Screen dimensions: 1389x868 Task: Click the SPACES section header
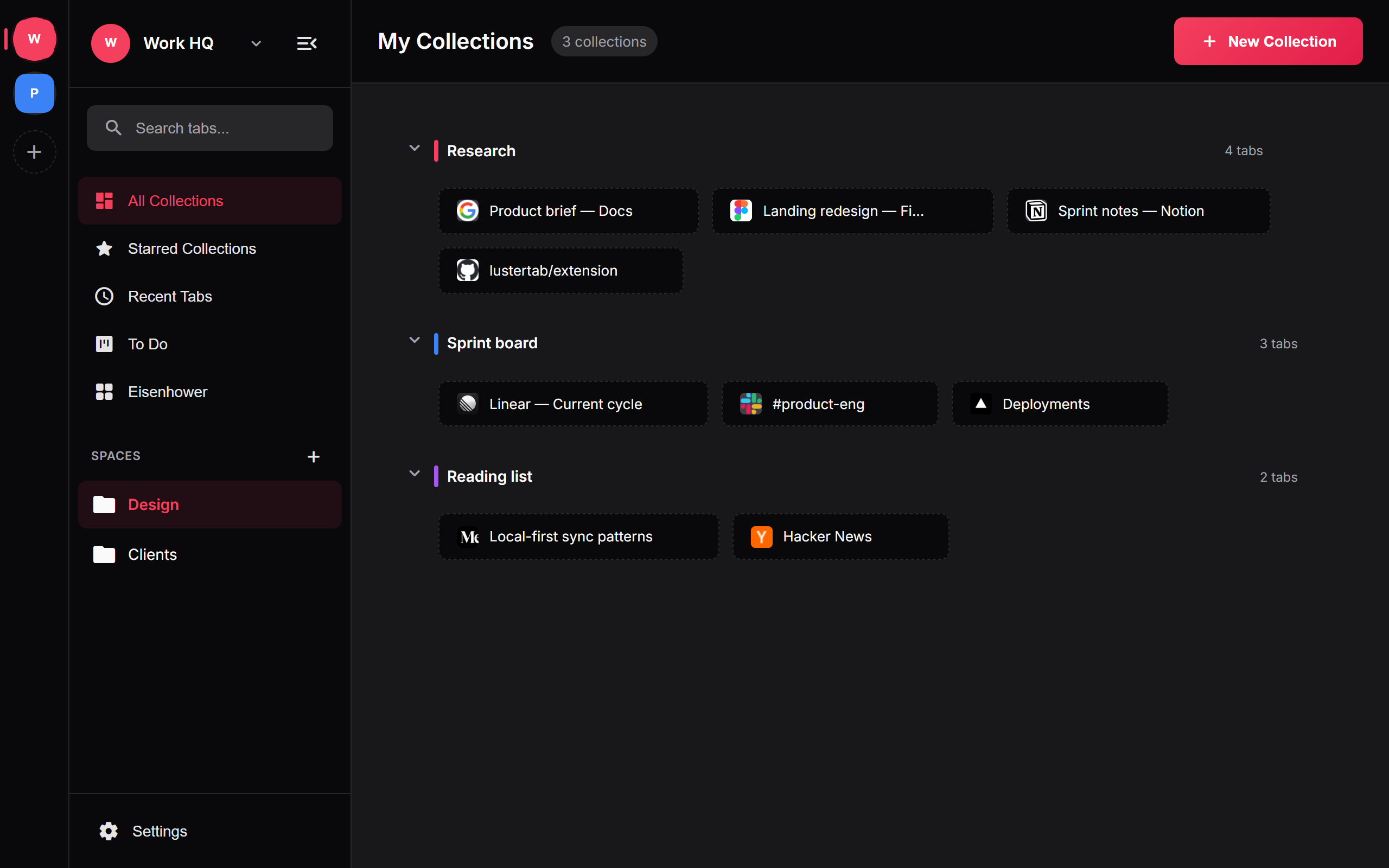coord(116,456)
